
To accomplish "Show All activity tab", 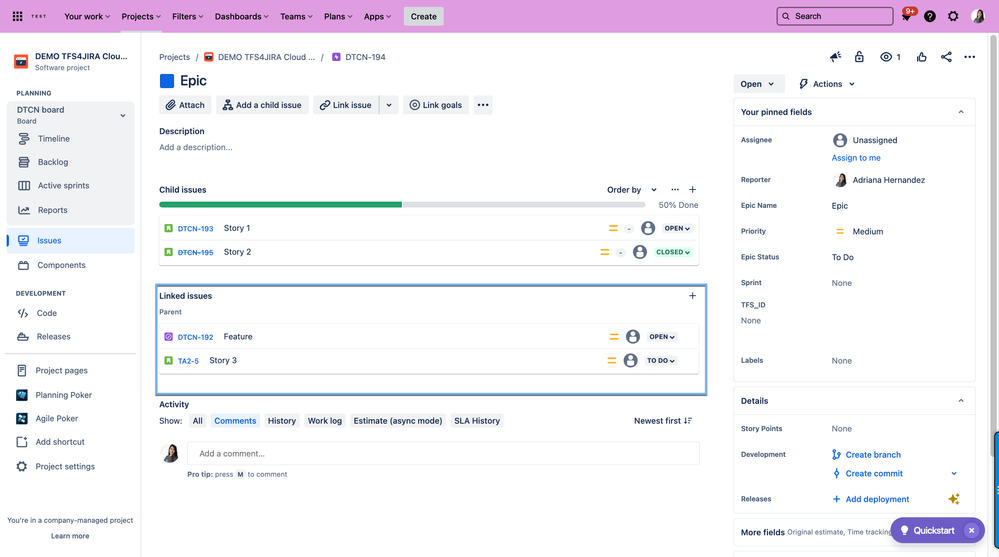I will pyautogui.click(x=198, y=421).
